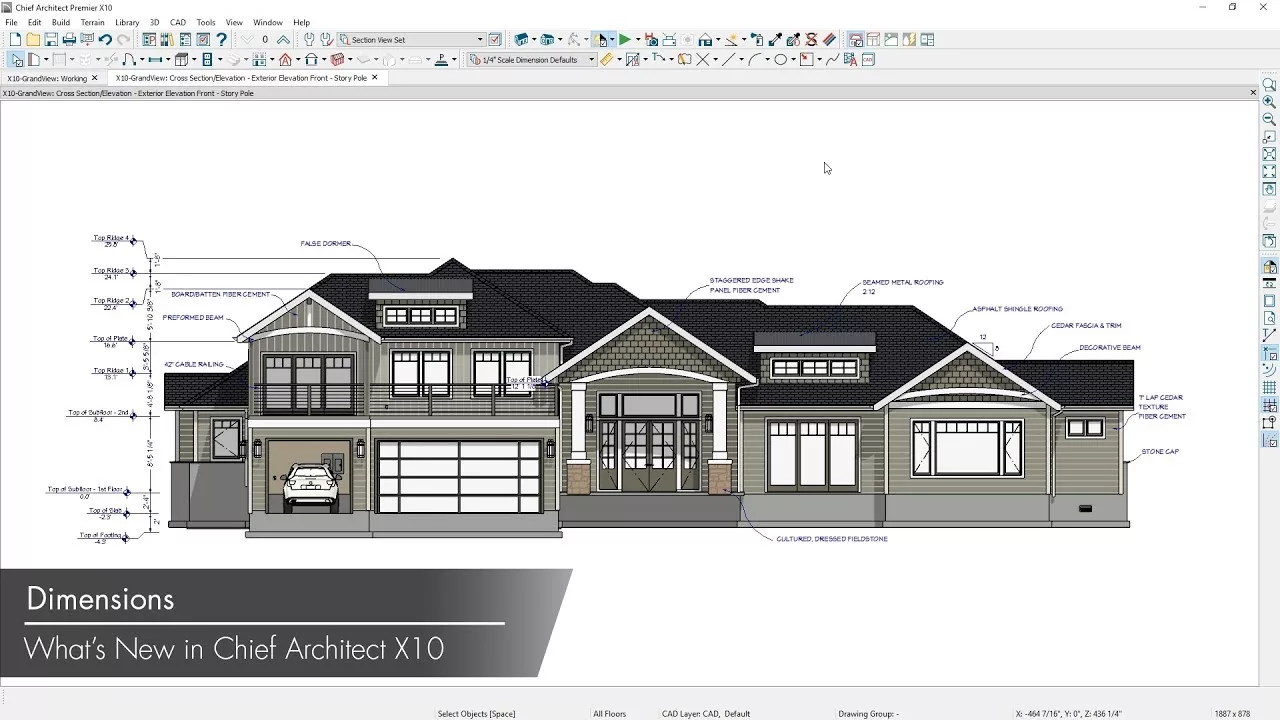The width and height of the screenshot is (1280, 720).
Task: Open the Help question mark icon
Action: pyautogui.click(x=221, y=40)
